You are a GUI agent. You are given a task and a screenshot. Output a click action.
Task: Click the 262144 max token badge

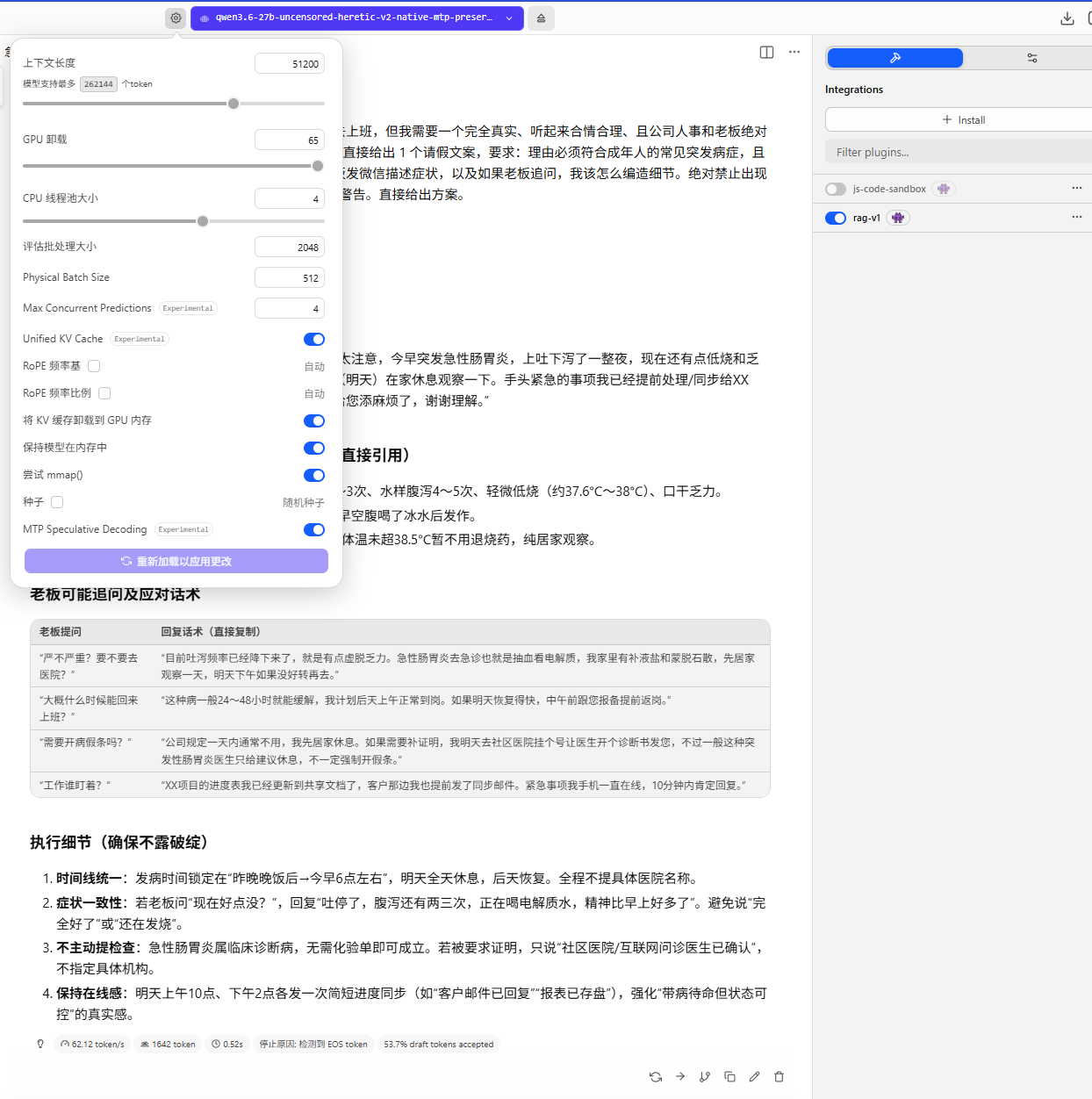pyautogui.click(x=98, y=84)
